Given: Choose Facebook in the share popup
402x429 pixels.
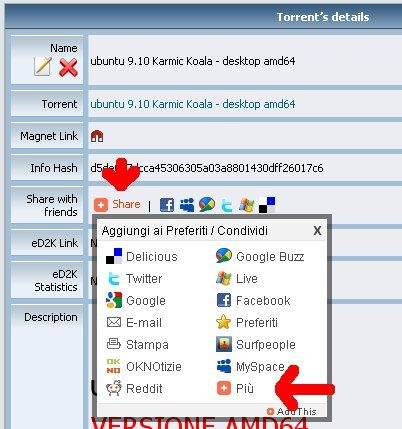Looking at the screenshot, I should (x=253, y=301).
